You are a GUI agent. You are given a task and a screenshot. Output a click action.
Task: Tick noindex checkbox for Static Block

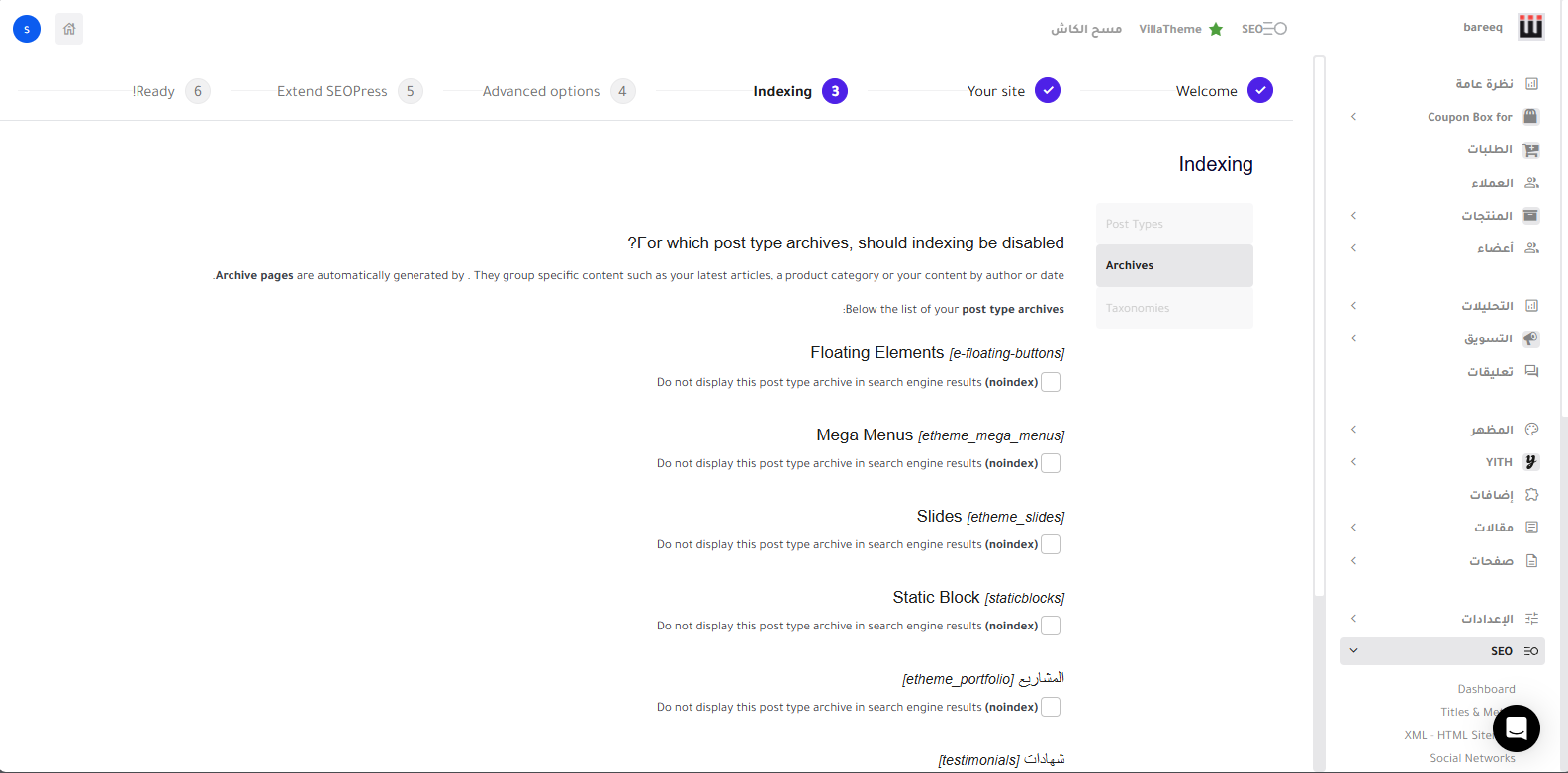(1051, 626)
